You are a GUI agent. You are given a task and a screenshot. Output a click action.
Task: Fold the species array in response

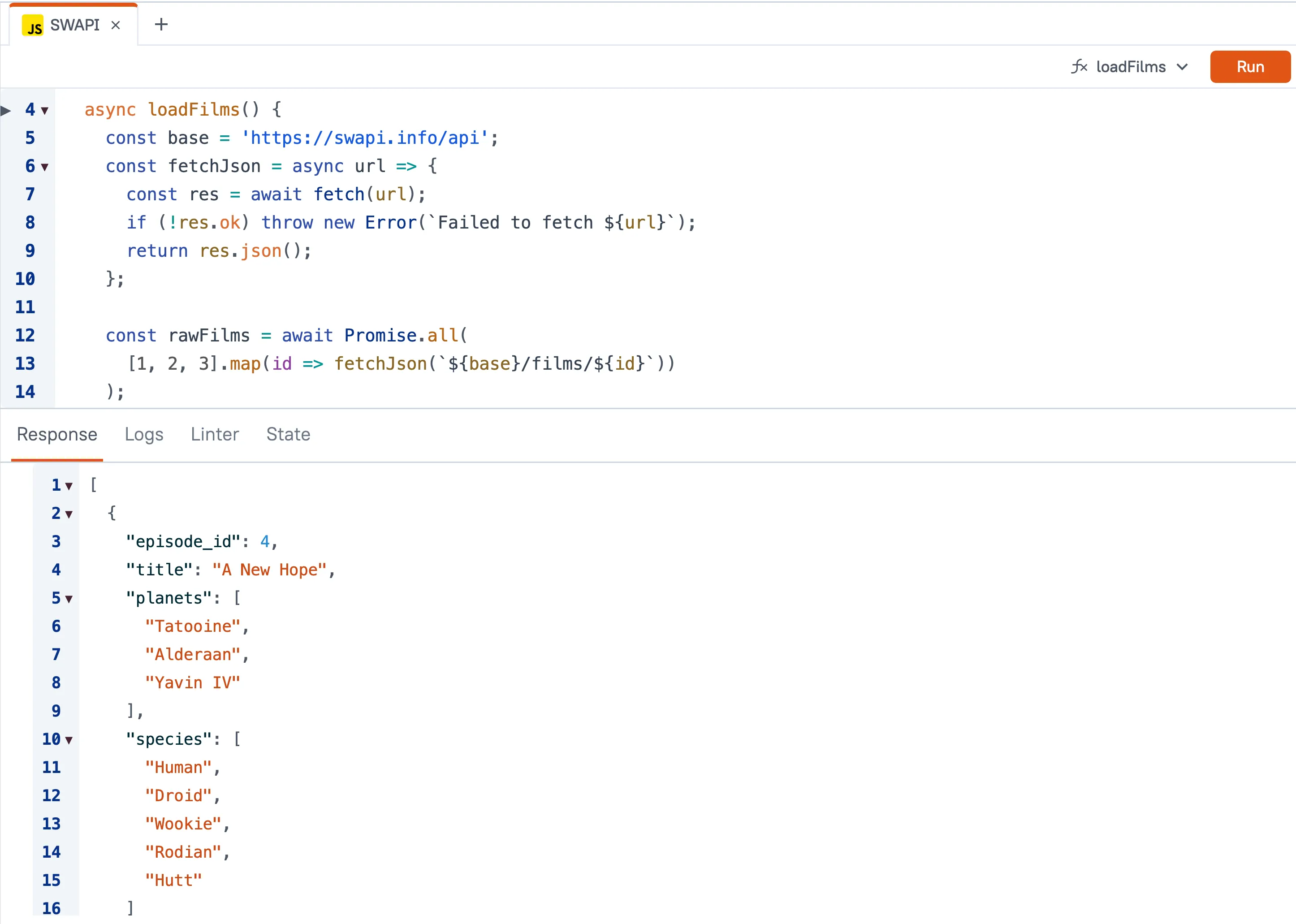[69, 740]
